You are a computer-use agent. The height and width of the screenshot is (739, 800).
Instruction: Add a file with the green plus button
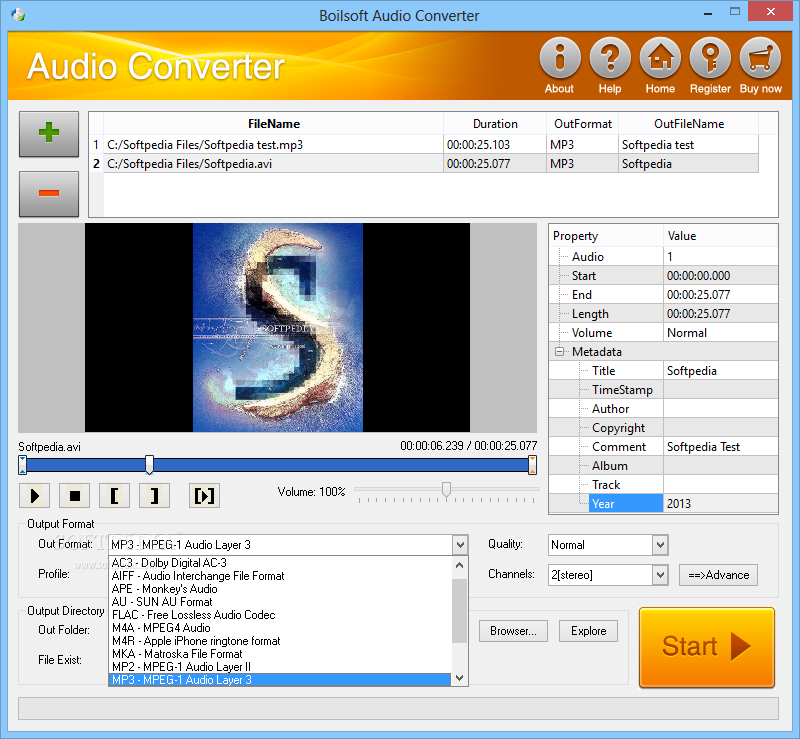pos(49,134)
